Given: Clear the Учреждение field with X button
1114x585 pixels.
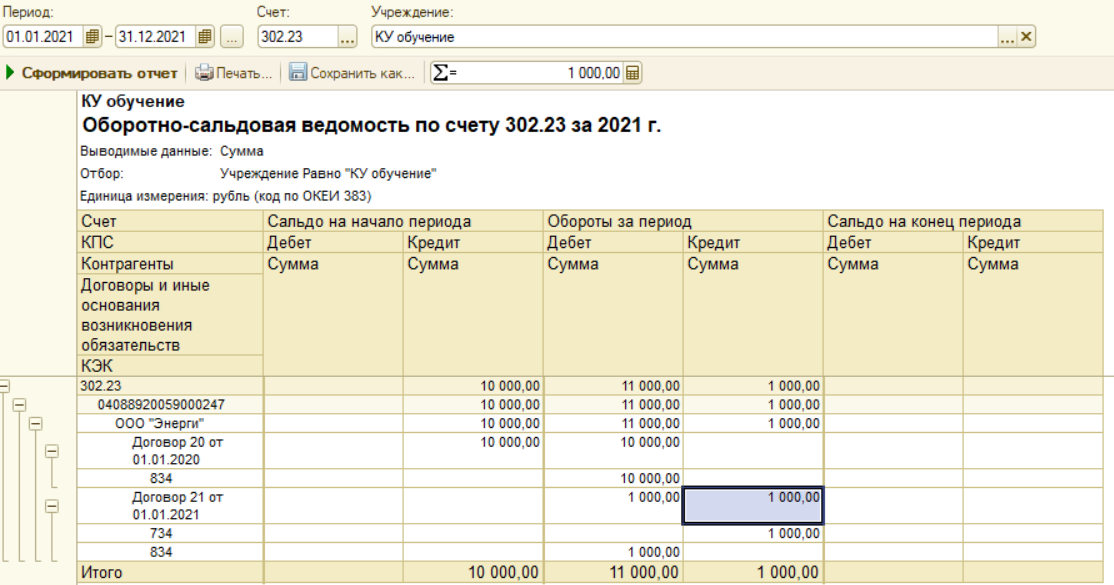Looking at the screenshot, I should (1026, 37).
